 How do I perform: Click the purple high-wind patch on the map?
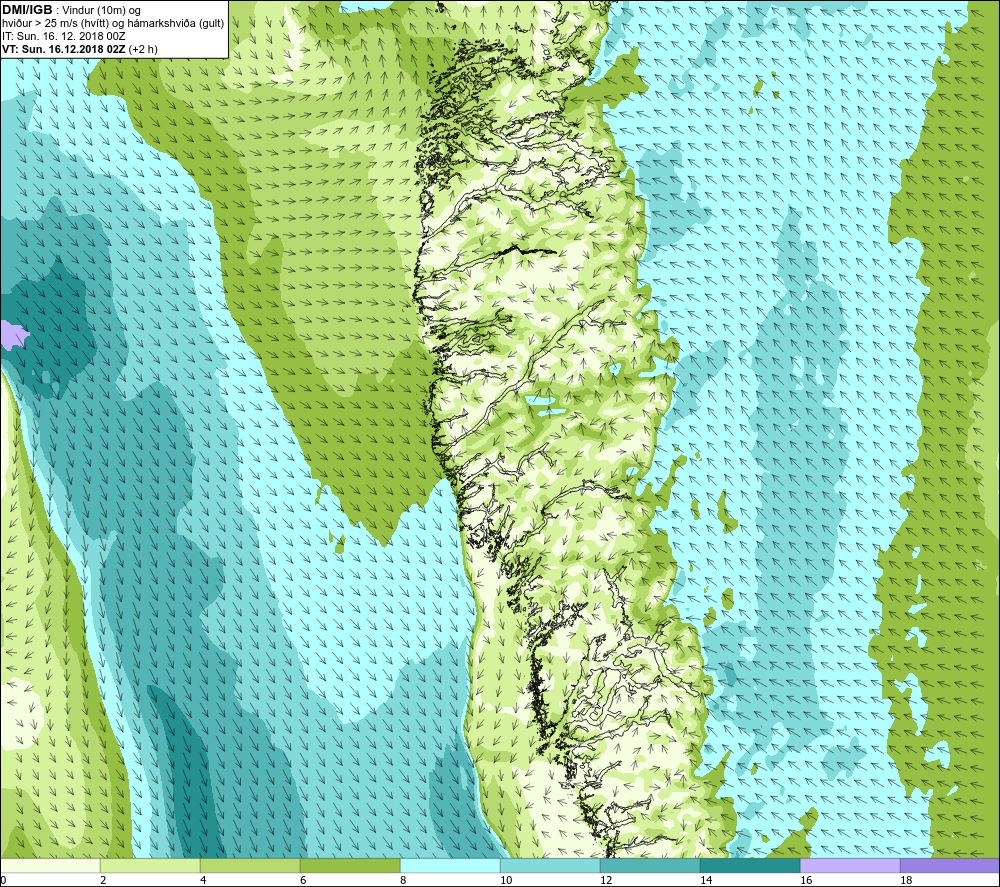(13, 335)
